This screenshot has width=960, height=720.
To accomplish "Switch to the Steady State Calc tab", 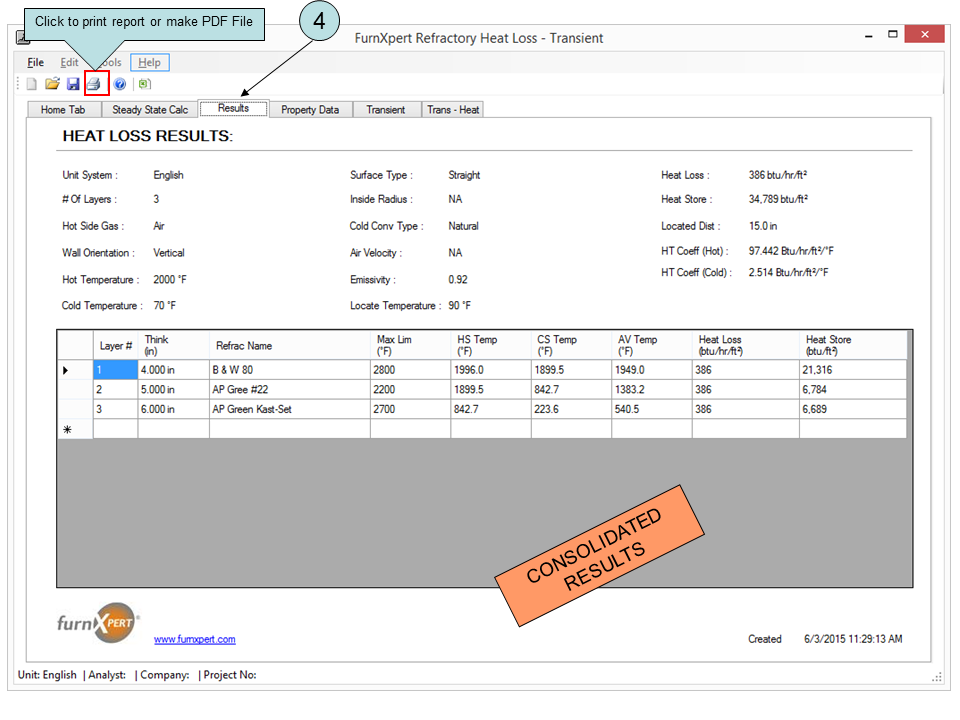I will point(150,110).
